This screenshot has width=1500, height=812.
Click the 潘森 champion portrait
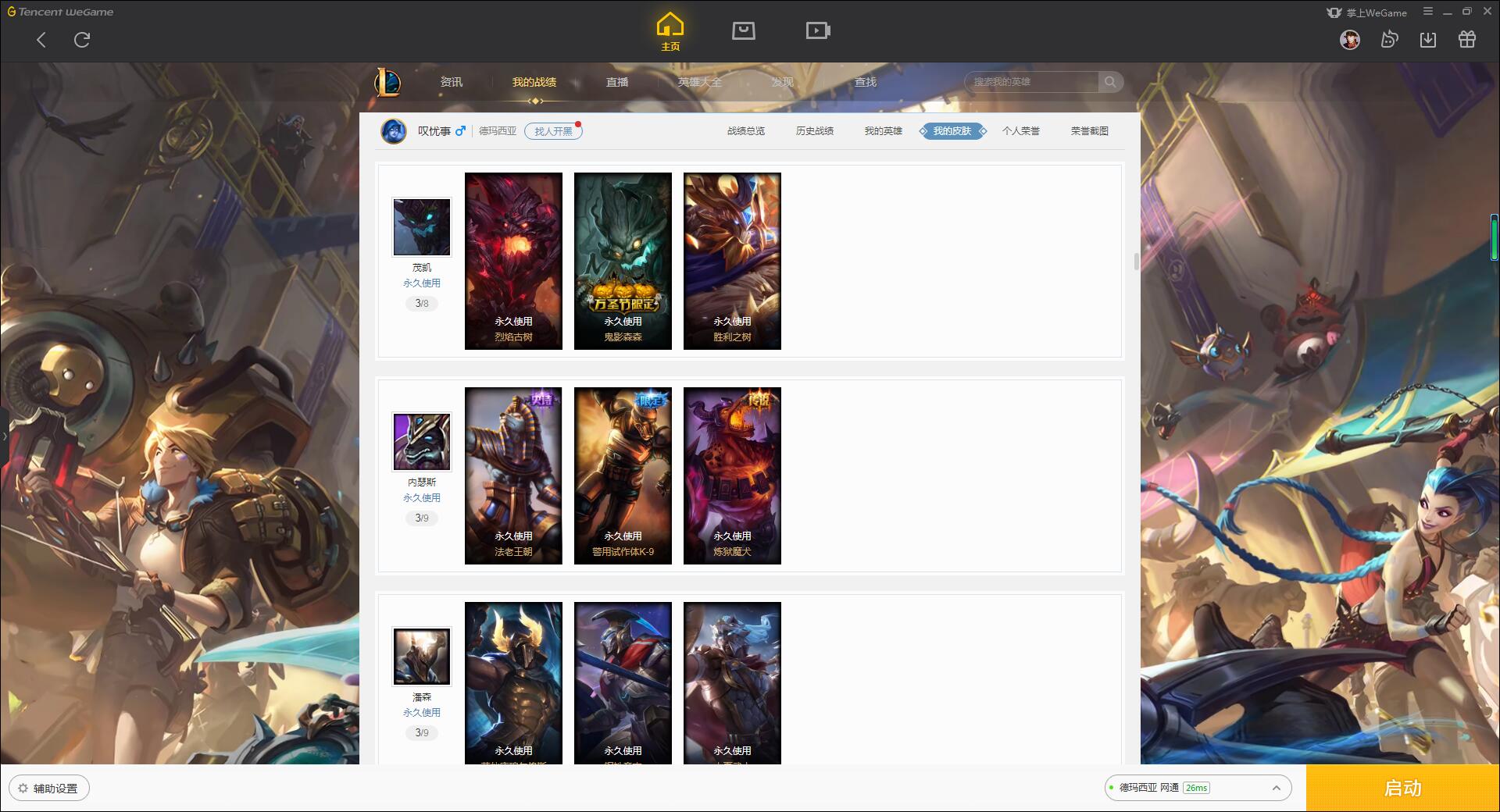tap(422, 657)
